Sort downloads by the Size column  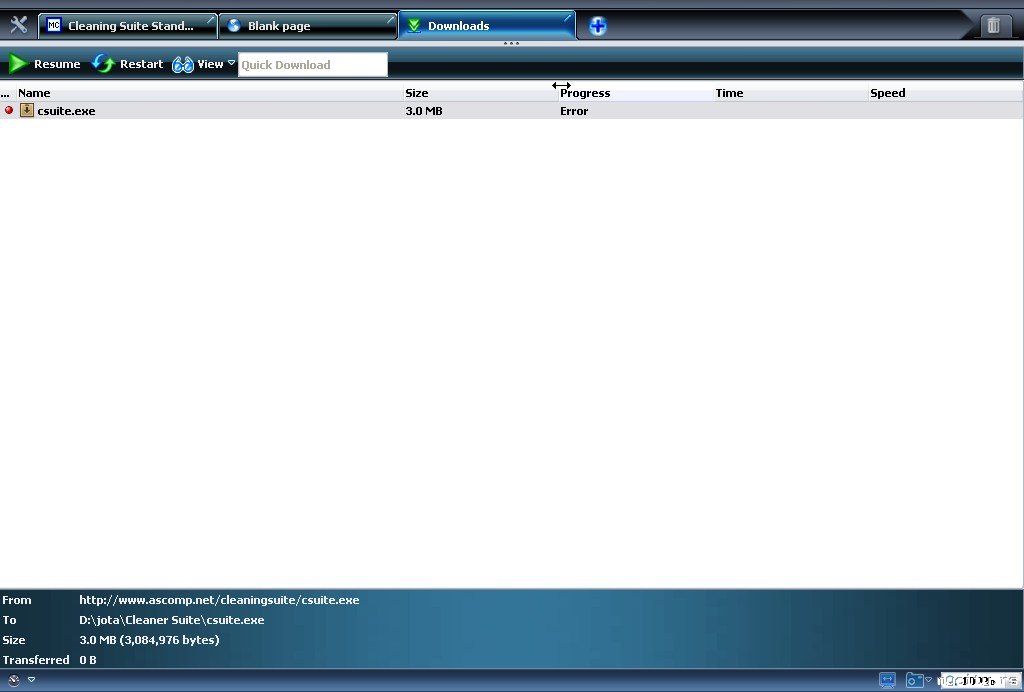click(x=480, y=93)
